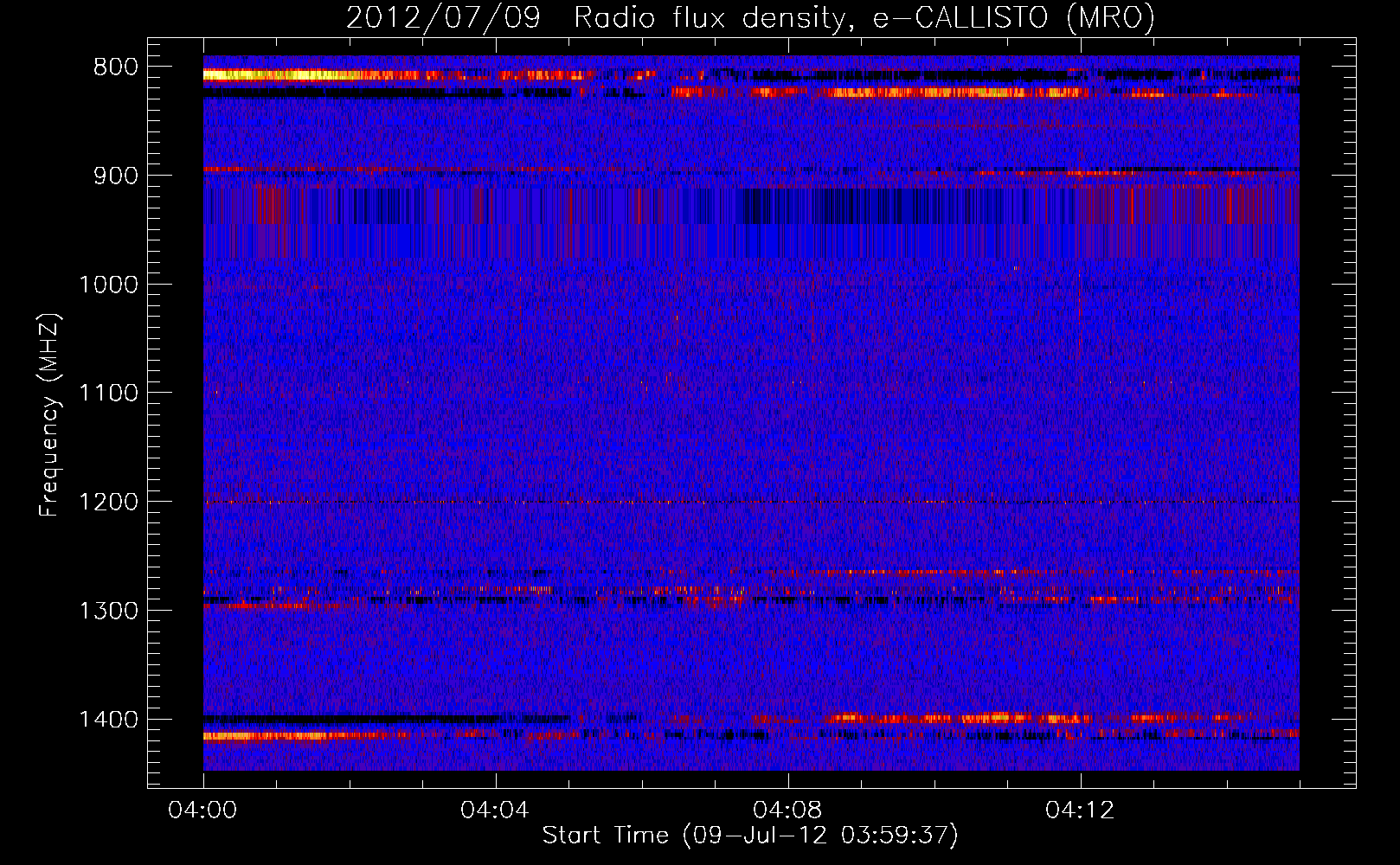The width and height of the screenshot is (1400, 865).
Task: Click the 04:08 time tick label
Action: pyautogui.click(x=788, y=811)
